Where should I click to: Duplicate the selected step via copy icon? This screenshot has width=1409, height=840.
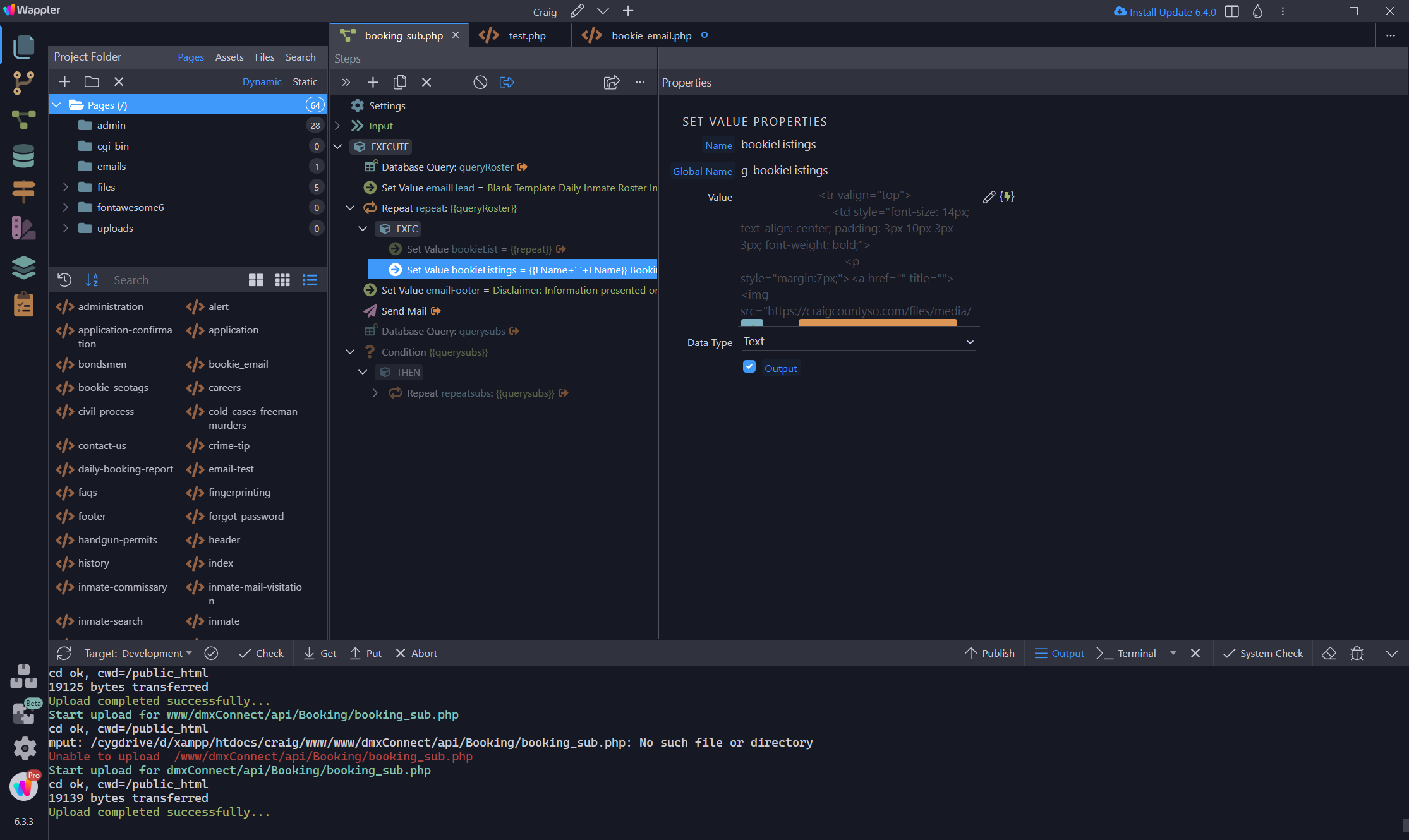tap(399, 82)
